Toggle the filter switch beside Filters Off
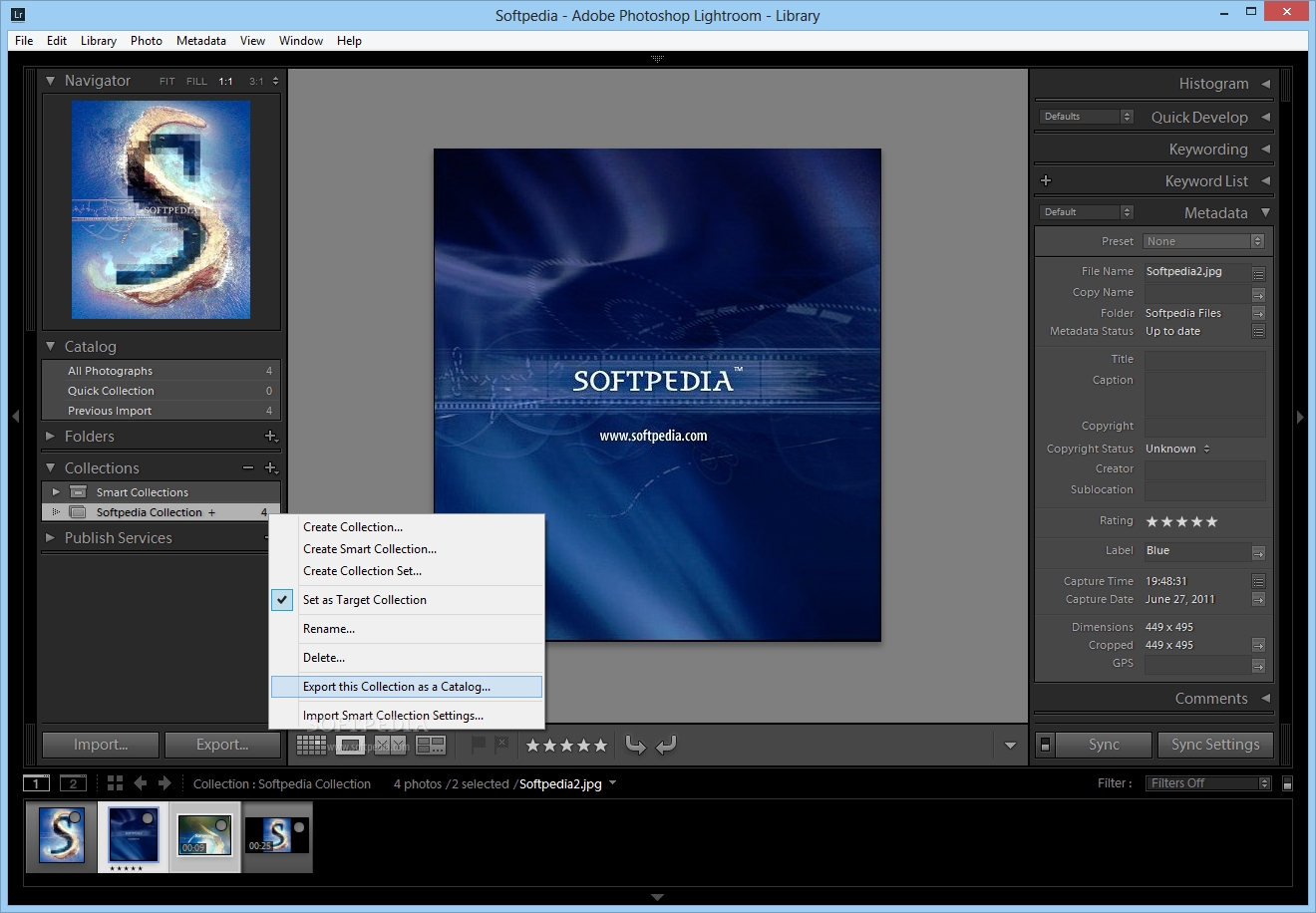The width and height of the screenshot is (1316, 913). click(x=1287, y=783)
